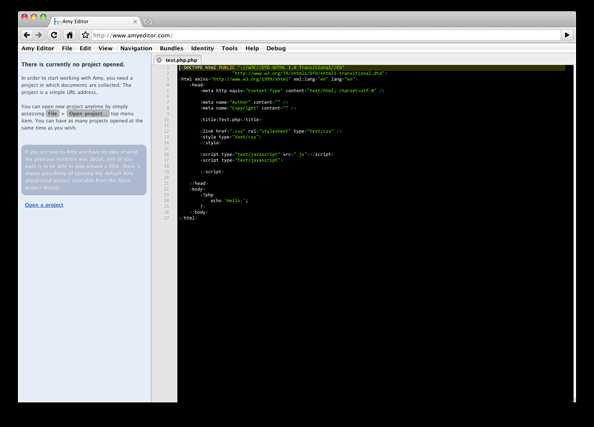Image resolution: width=594 pixels, height=427 pixels.
Task: Click 'There is currently no project opened.' heading
Action: click(x=73, y=64)
